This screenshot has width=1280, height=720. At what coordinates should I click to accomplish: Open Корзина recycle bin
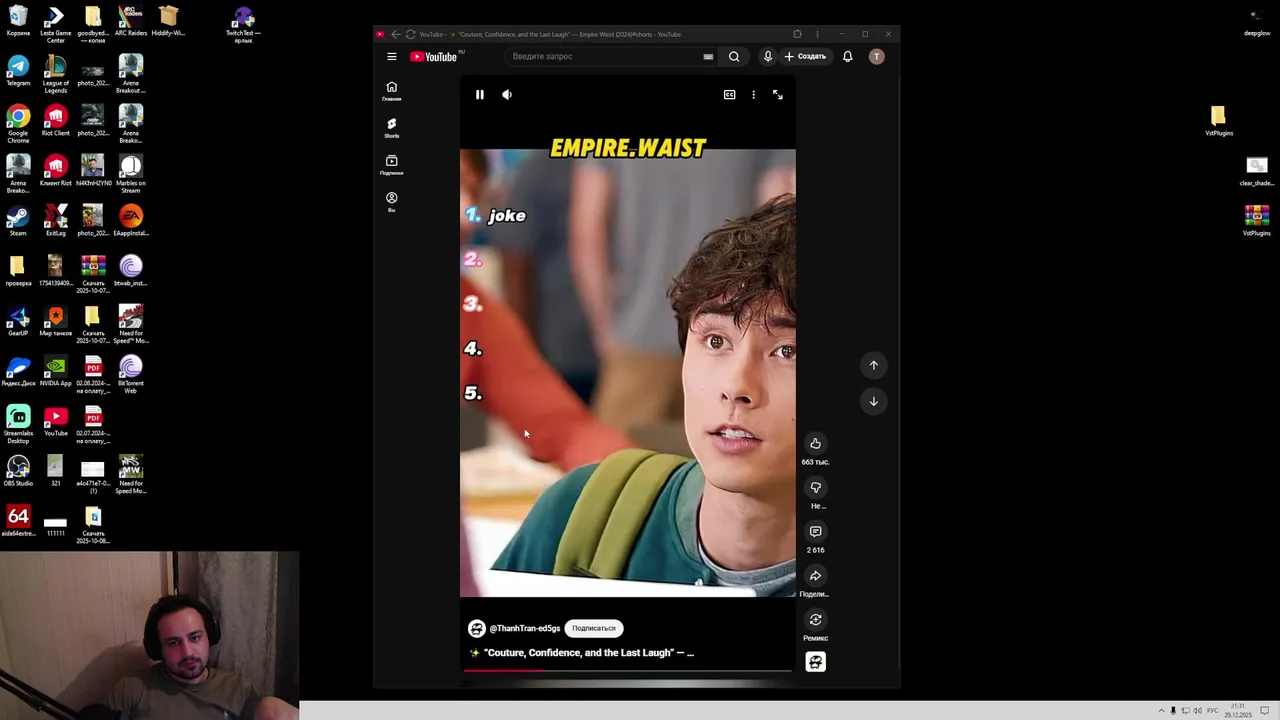click(18, 22)
